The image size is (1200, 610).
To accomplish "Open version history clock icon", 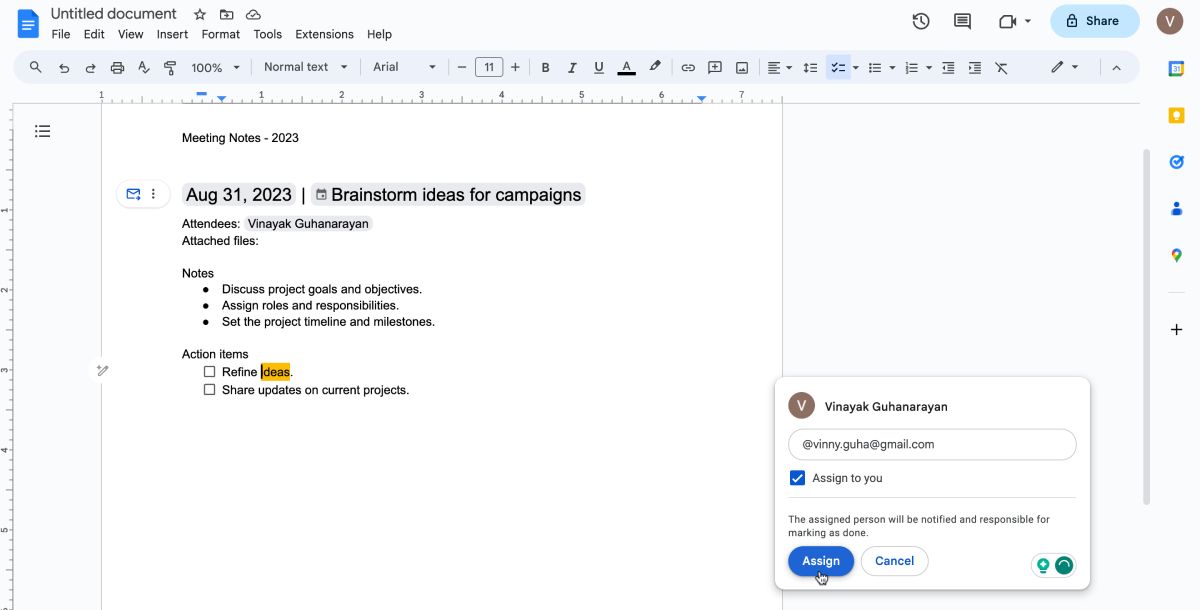I will [x=921, y=21].
